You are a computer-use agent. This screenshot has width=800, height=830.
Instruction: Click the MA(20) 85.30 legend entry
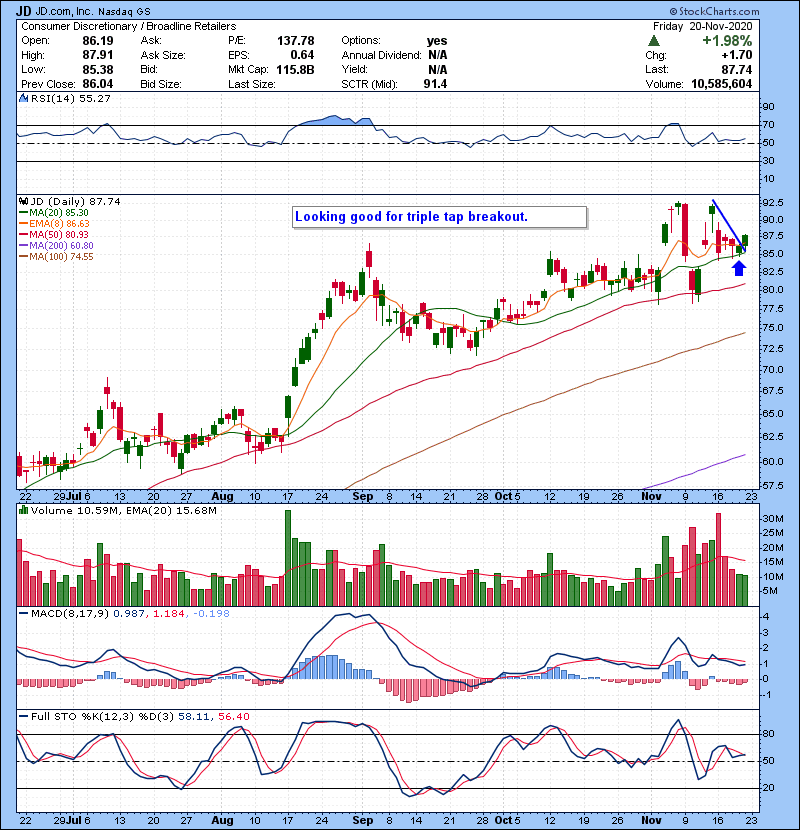55,213
